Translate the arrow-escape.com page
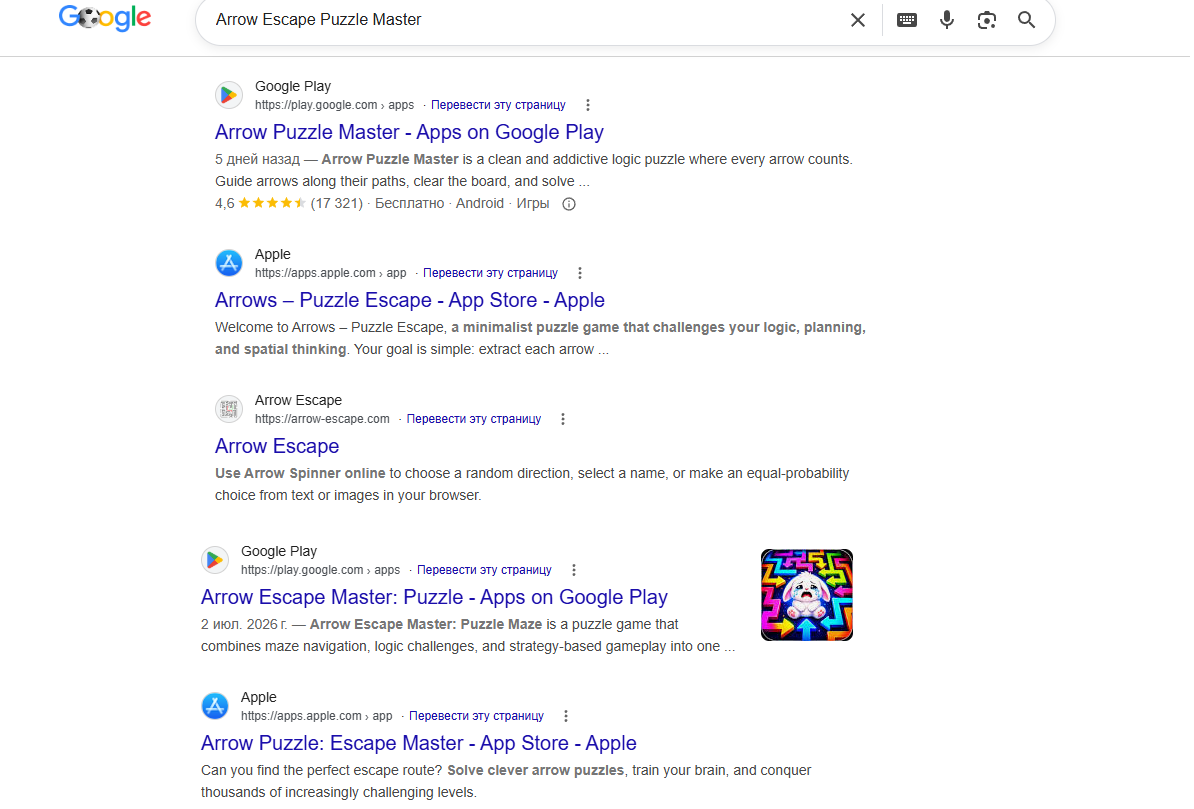The image size is (1194, 809). pyautogui.click(x=475, y=420)
